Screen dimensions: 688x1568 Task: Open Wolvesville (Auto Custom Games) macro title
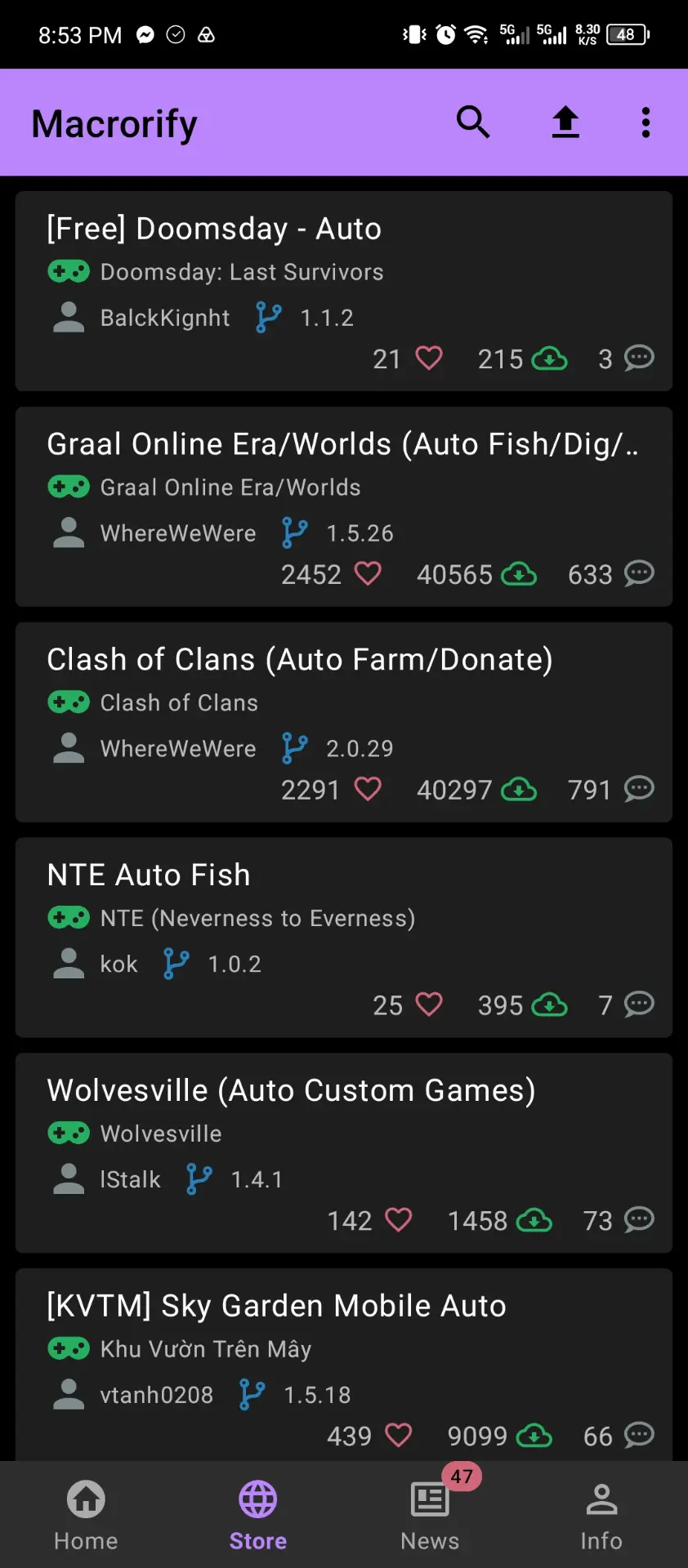click(291, 1091)
